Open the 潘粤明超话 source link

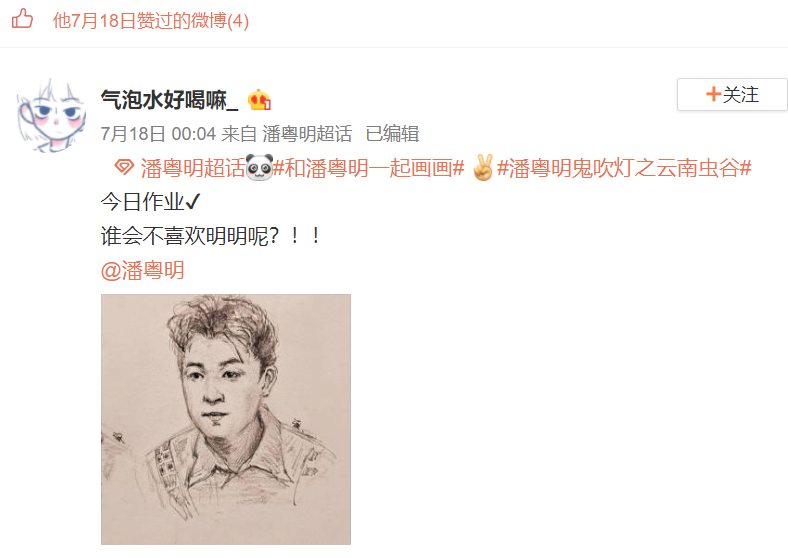(307, 134)
